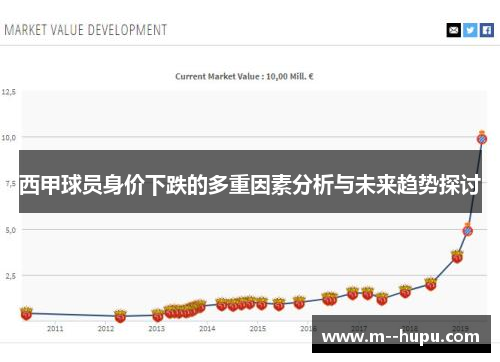Share the chart via Facebook icon

487,30
